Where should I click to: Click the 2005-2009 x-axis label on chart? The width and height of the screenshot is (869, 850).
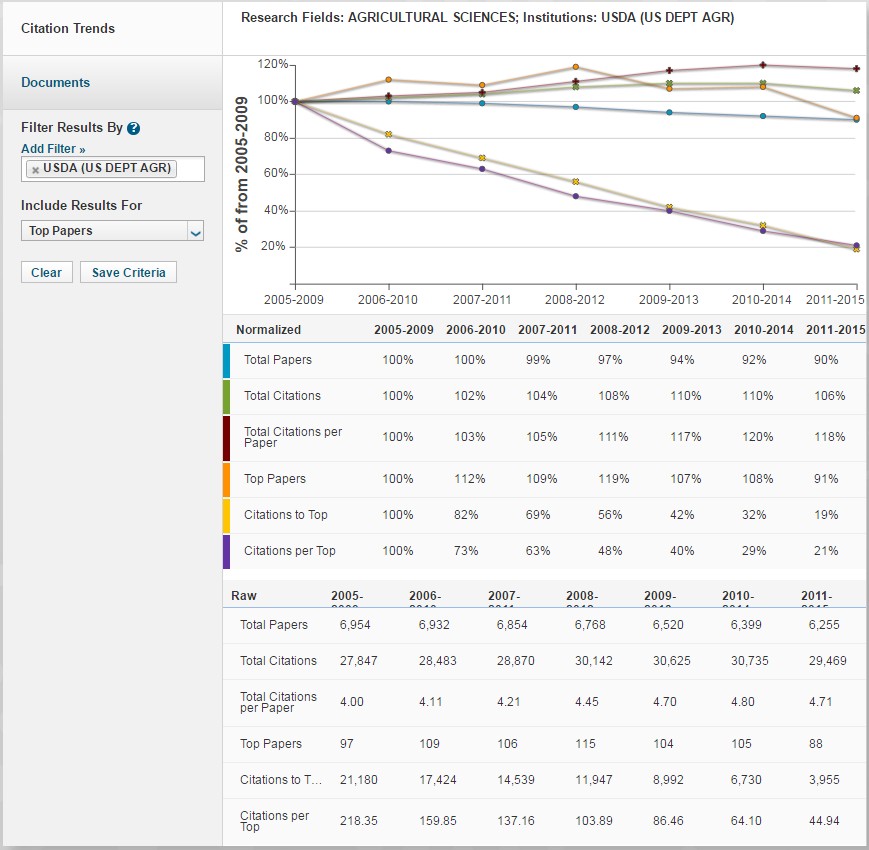[294, 300]
